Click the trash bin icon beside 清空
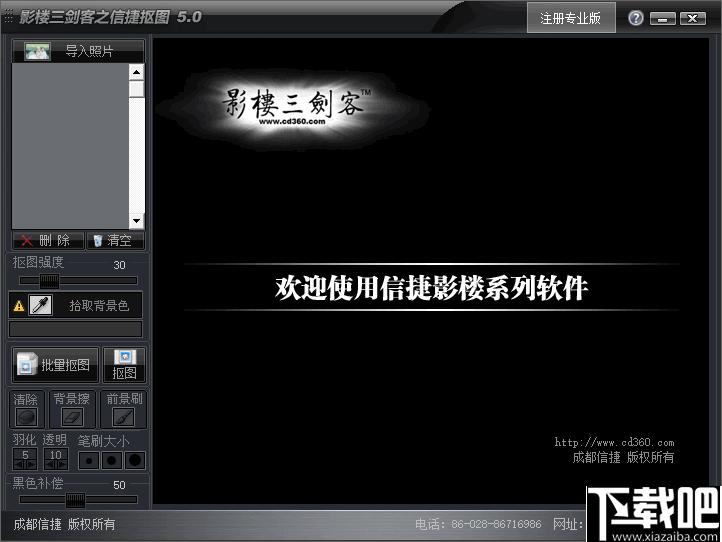The image size is (722, 542). pos(98,240)
